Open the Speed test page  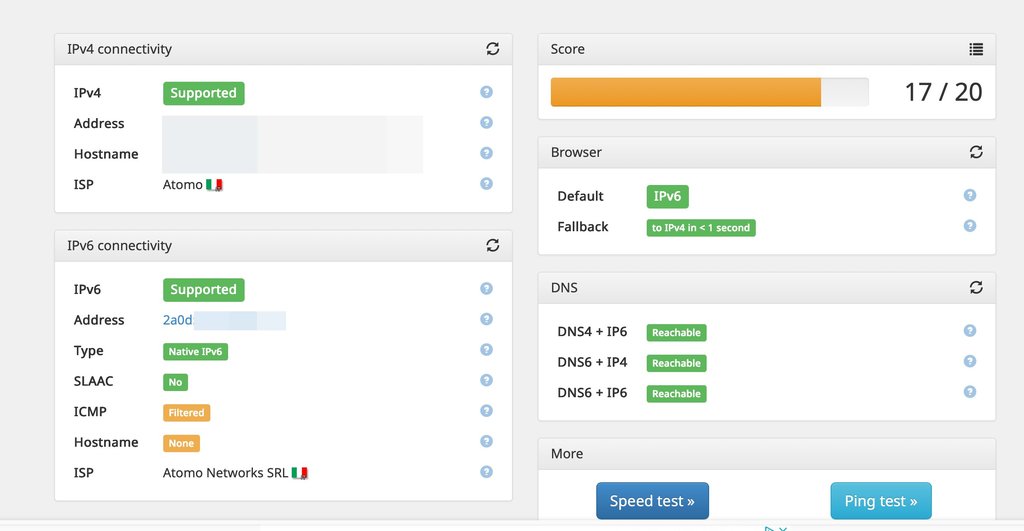pyautogui.click(x=652, y=501)
